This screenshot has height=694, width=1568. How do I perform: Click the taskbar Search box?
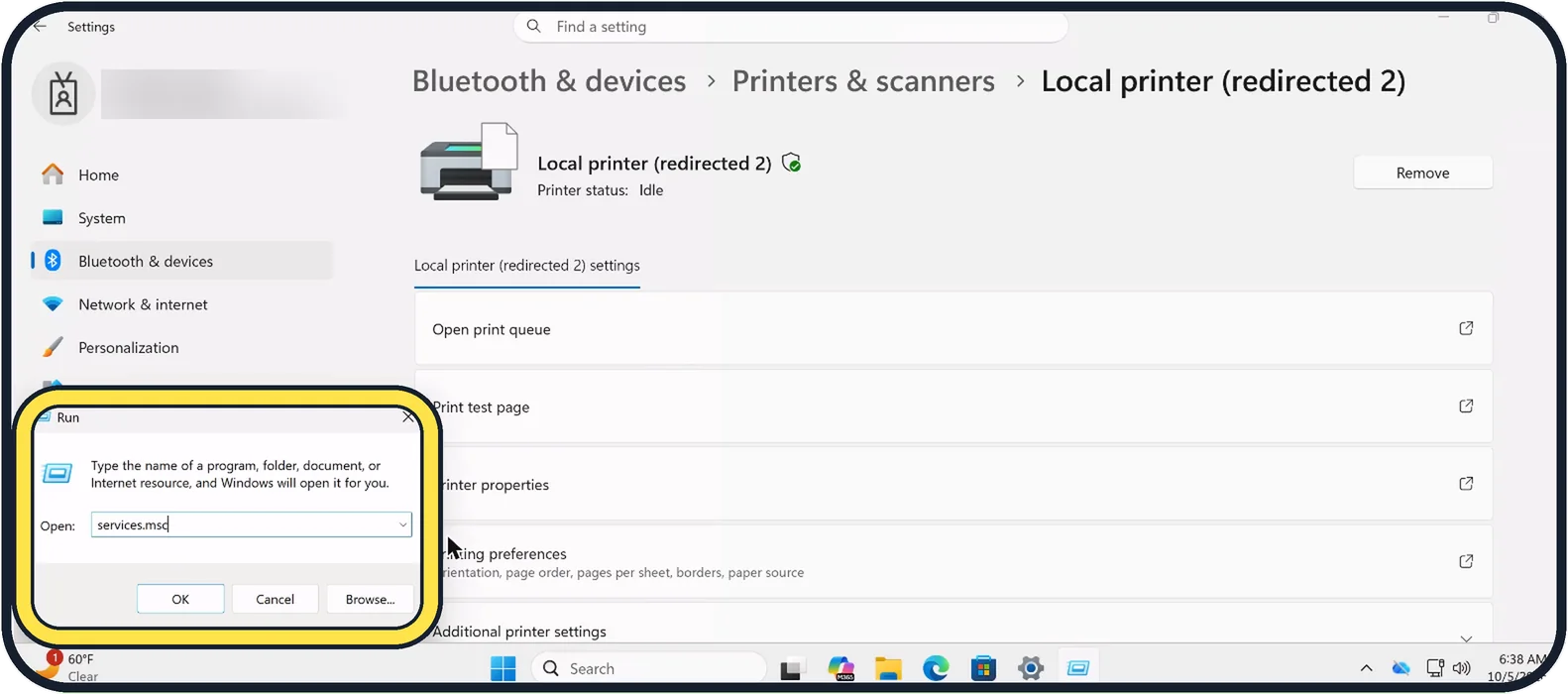pyautogui.click(x=649, y=669)
